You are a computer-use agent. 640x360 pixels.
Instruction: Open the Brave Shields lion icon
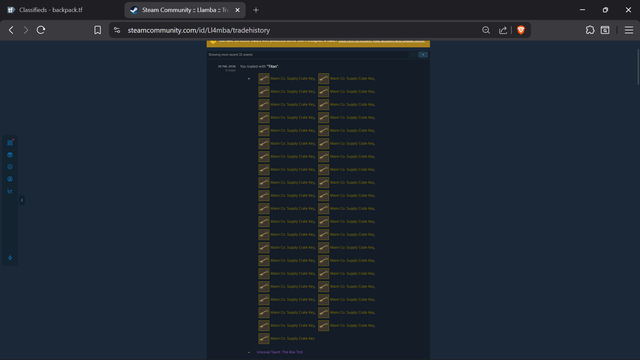[x=521, y=30]
